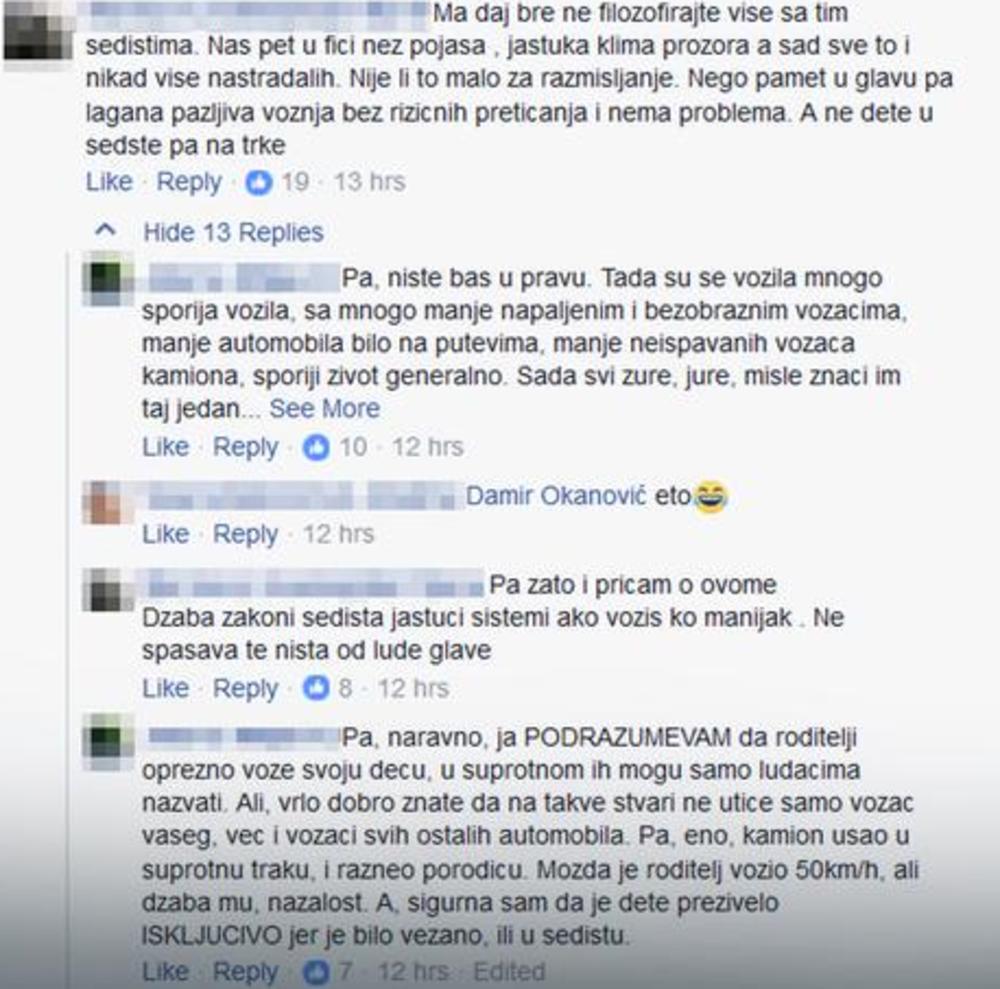1000x989 pixels.
Task: Click the thumbs-up icon with 10 likes
Action: click(316, 447)
